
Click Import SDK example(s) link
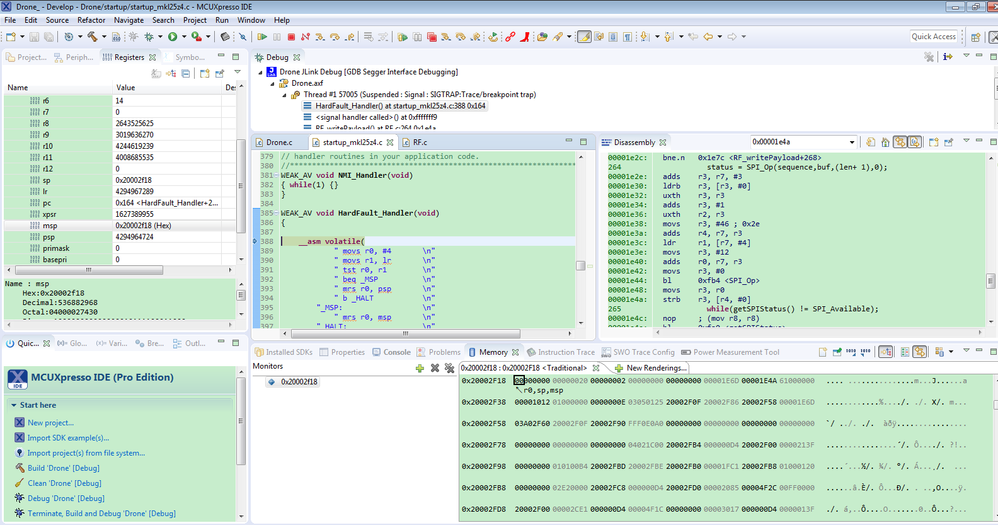(68, 438)
